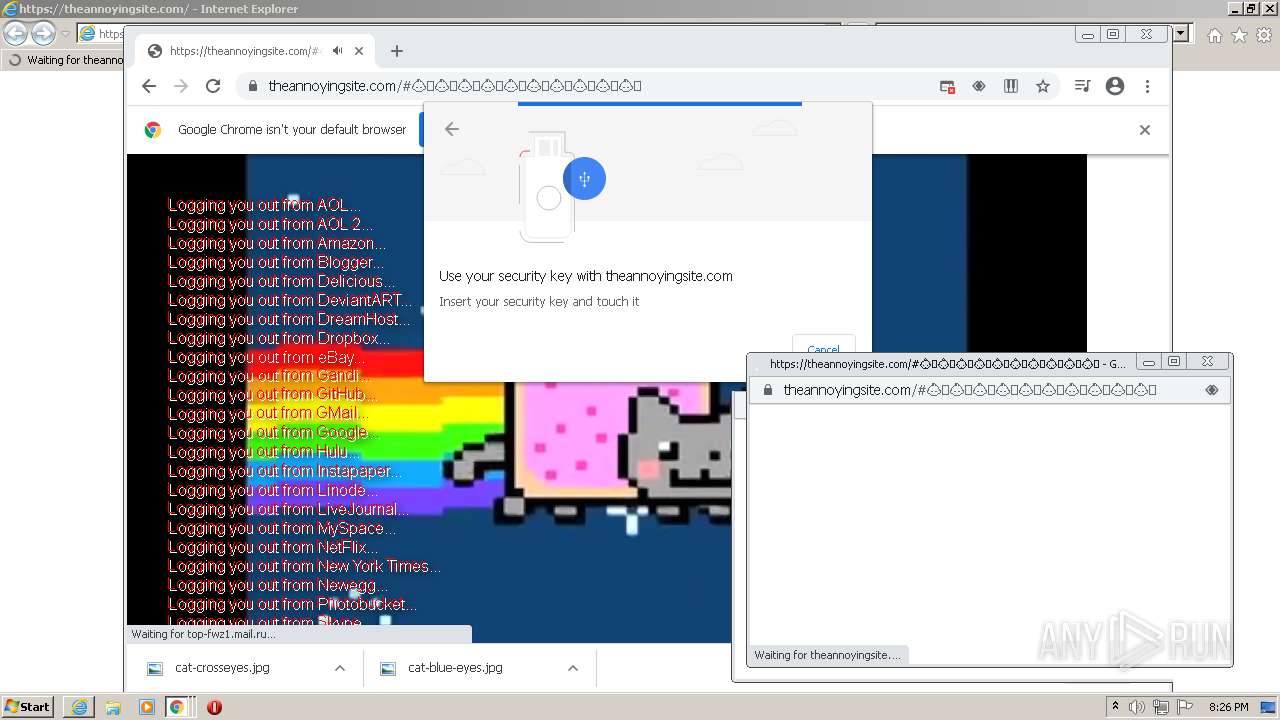Open the downloaded cat-crosseyes.jpg file
This screenshot has height=720, width=1280.
(222, 668)
